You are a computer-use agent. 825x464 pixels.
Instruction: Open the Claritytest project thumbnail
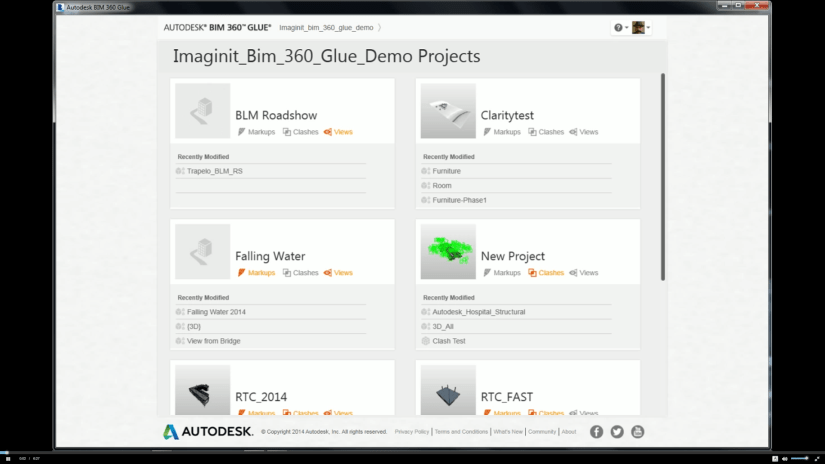[447, 109]
